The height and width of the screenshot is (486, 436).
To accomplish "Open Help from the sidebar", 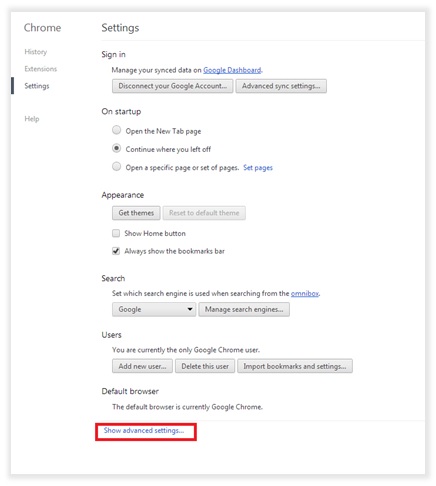I will coord(32,119).
